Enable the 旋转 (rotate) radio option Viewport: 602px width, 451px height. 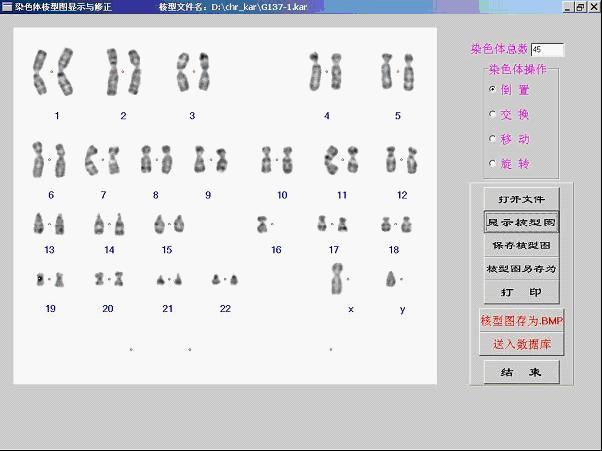(x=492, y=164)
